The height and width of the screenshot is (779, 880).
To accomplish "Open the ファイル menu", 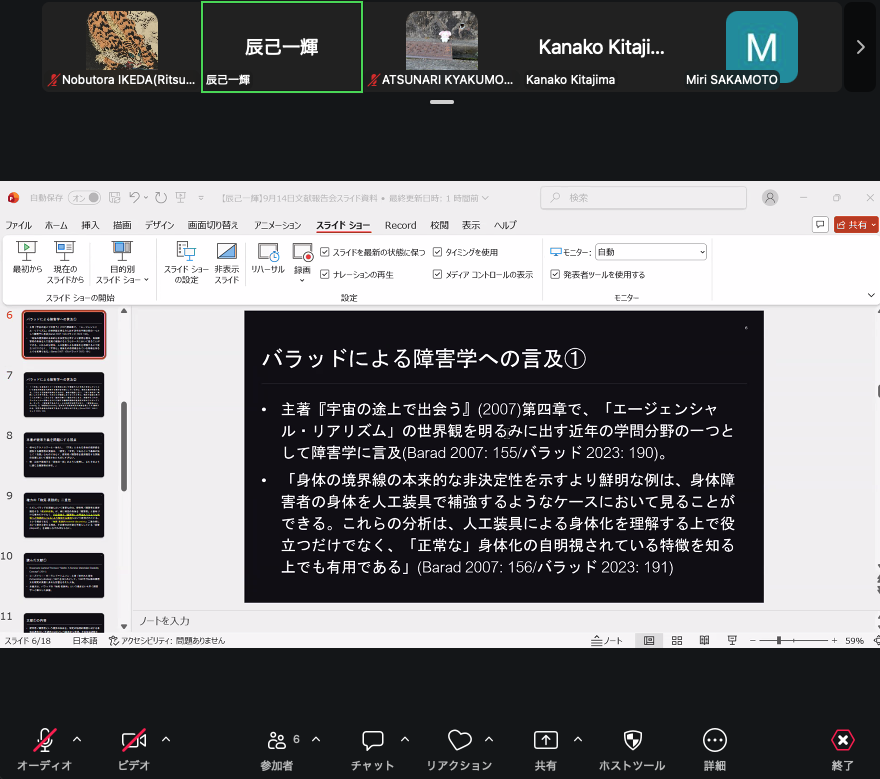I will click(19, 225).
